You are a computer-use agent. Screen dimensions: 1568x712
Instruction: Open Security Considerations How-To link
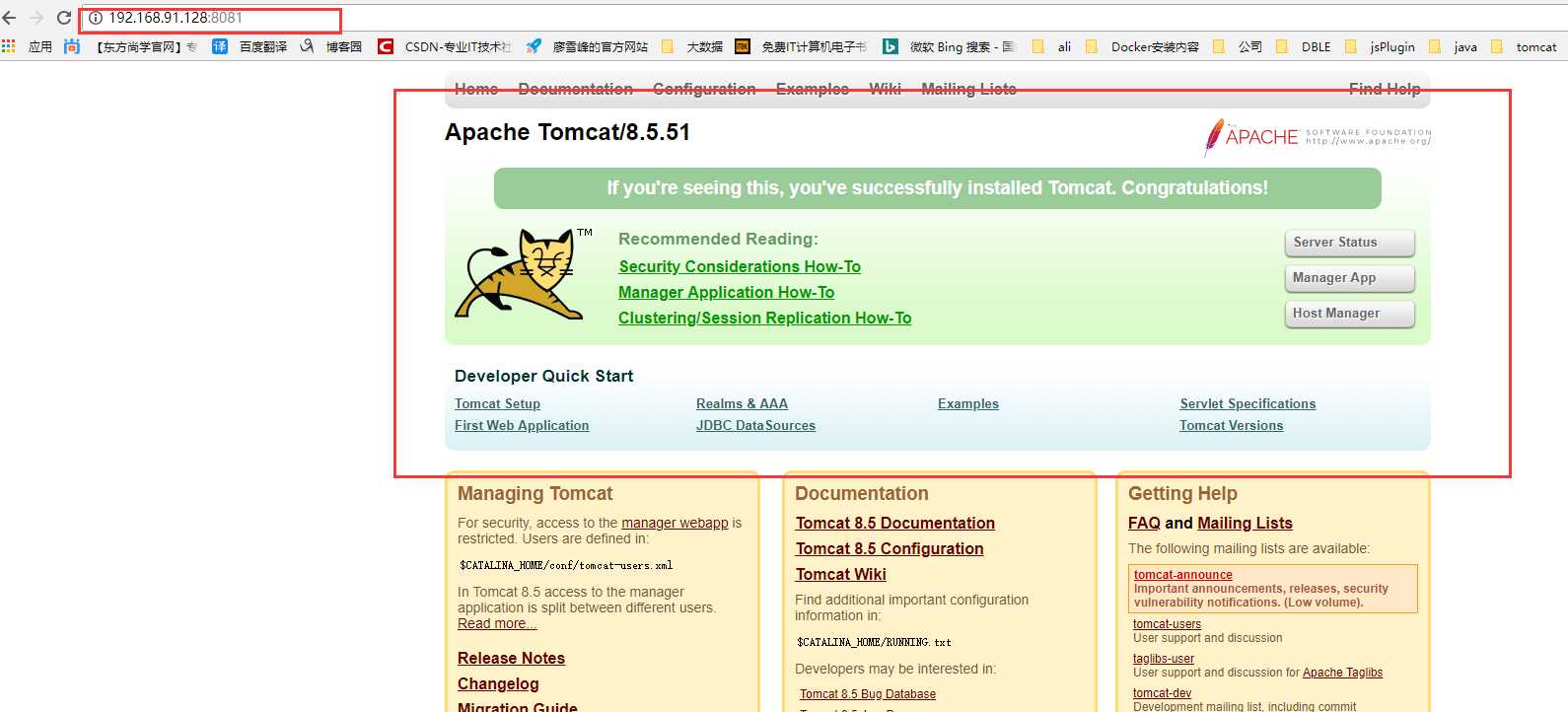tap(740, 266)
